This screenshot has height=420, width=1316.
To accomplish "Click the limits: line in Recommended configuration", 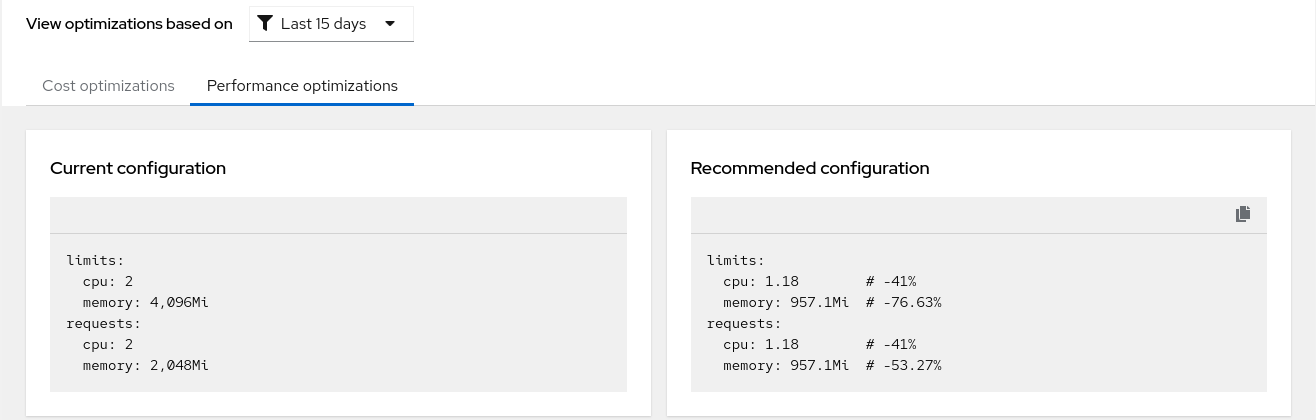I will [735, 260].
